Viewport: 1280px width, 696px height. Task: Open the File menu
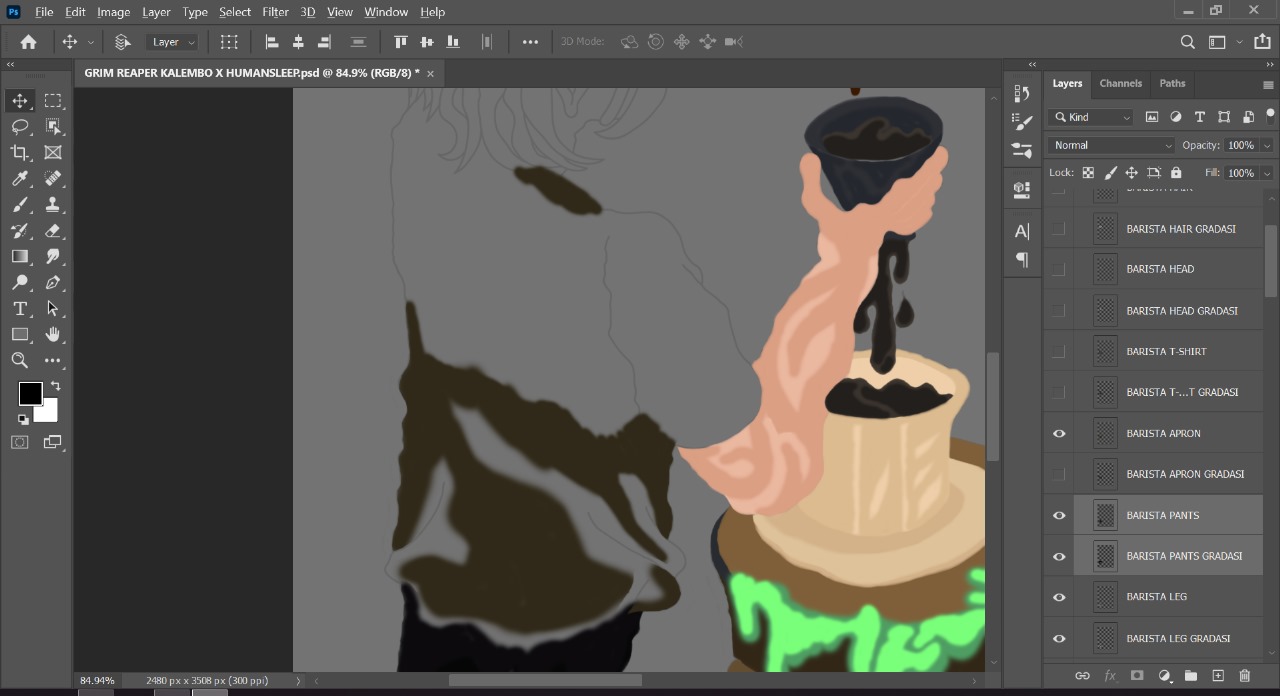(x=44, y=12)
